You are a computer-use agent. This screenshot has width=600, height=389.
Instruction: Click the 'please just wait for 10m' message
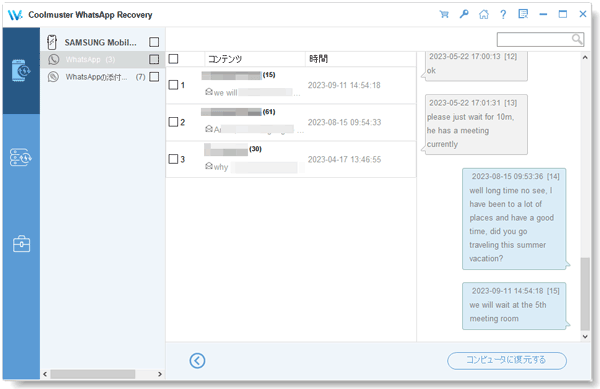point(476,125)
